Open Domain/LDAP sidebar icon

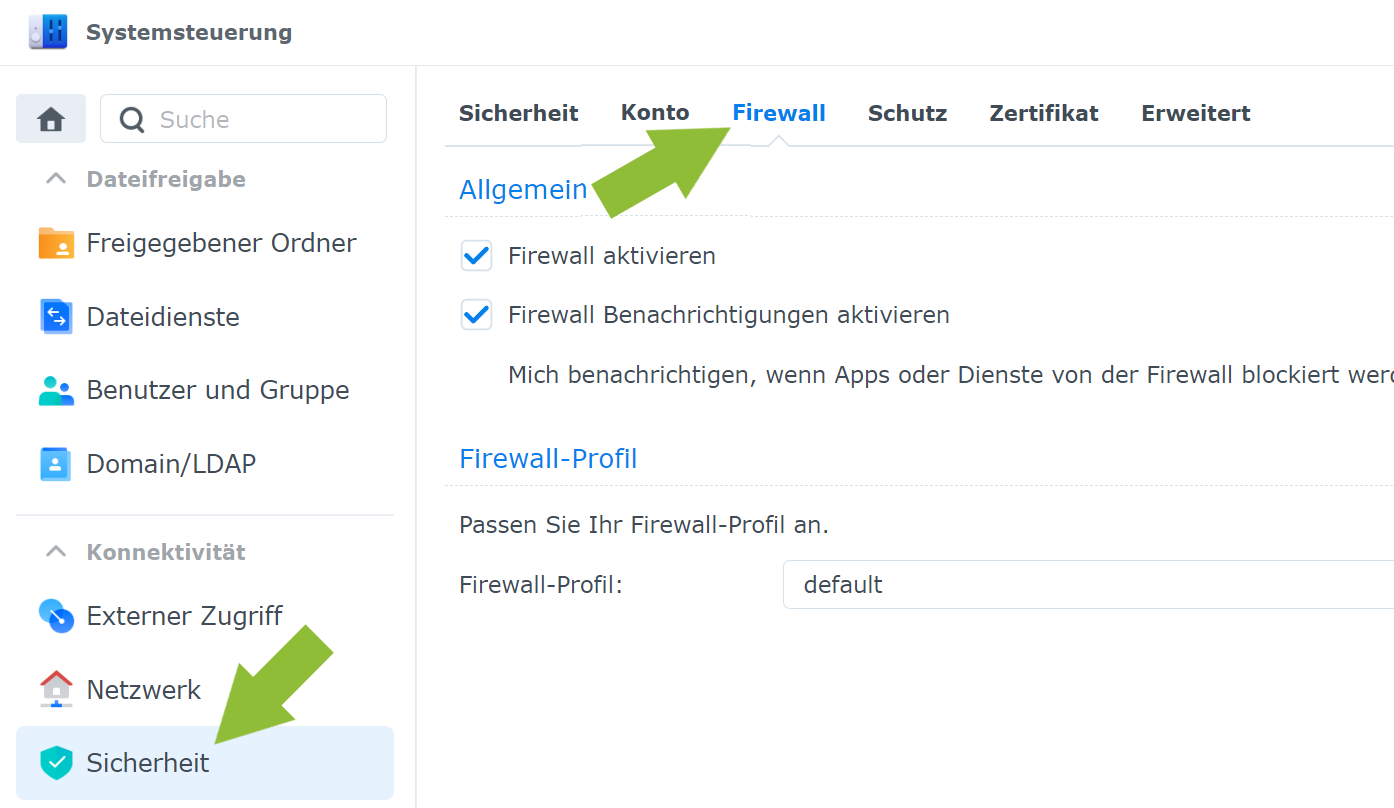(x=55, y=464)
